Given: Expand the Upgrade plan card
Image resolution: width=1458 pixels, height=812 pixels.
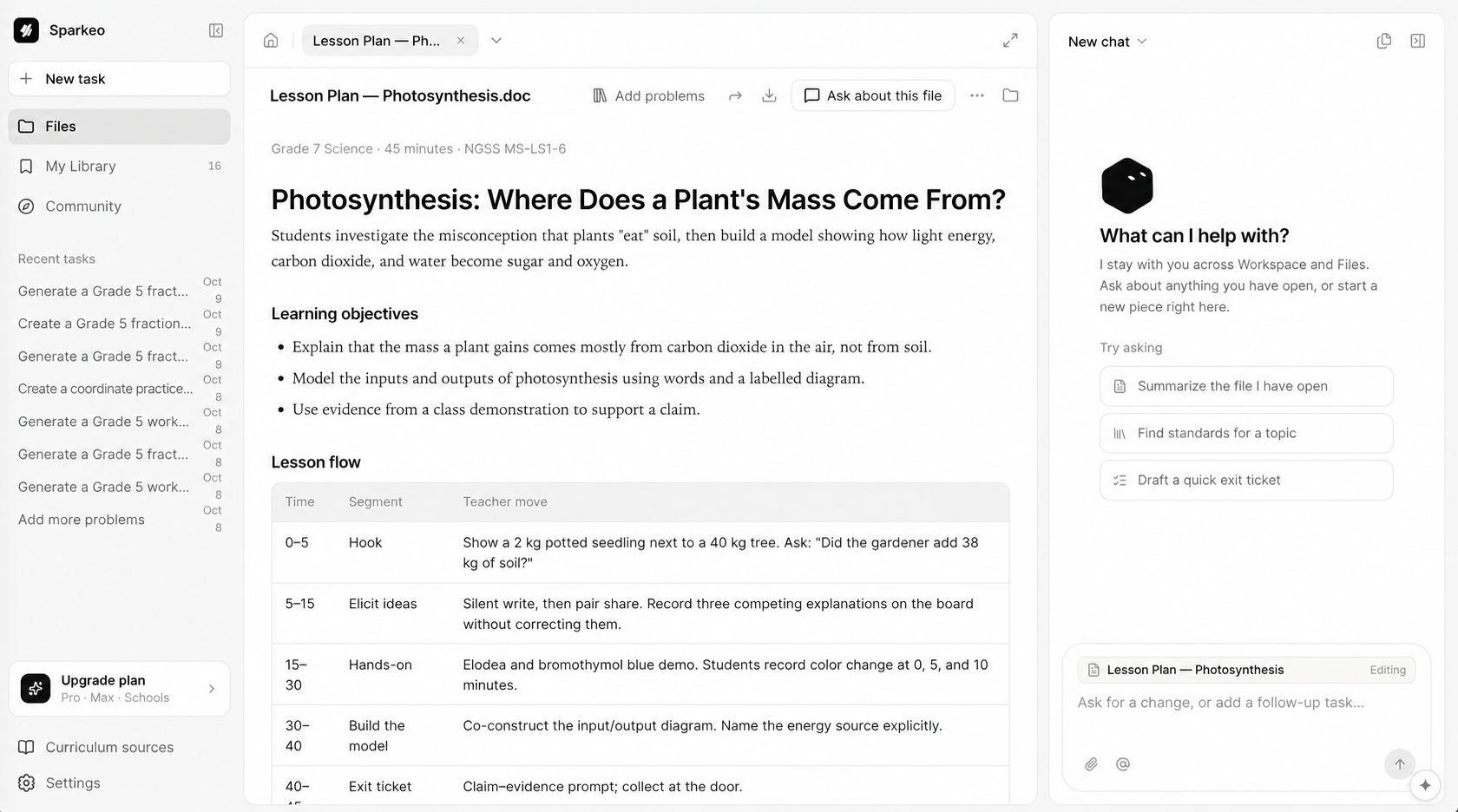Looking at the screenshot, I should [120, 689].
